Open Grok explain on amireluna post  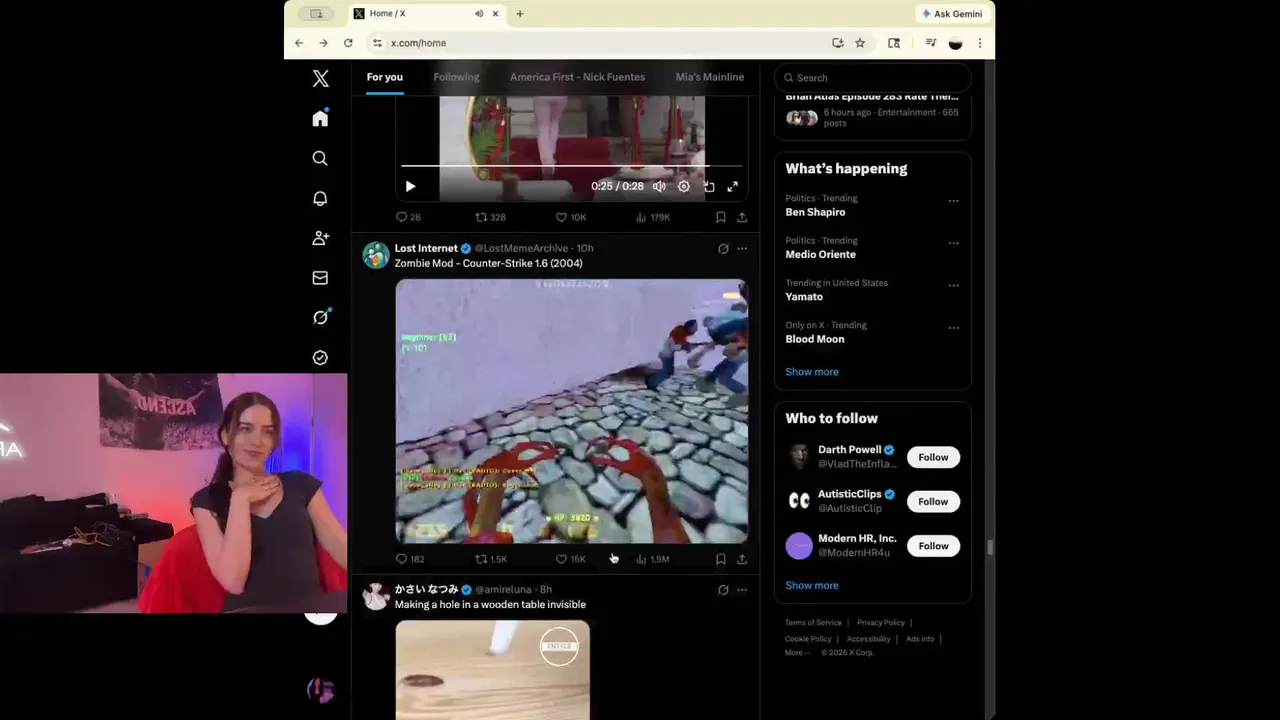click(x=723, y=590)
